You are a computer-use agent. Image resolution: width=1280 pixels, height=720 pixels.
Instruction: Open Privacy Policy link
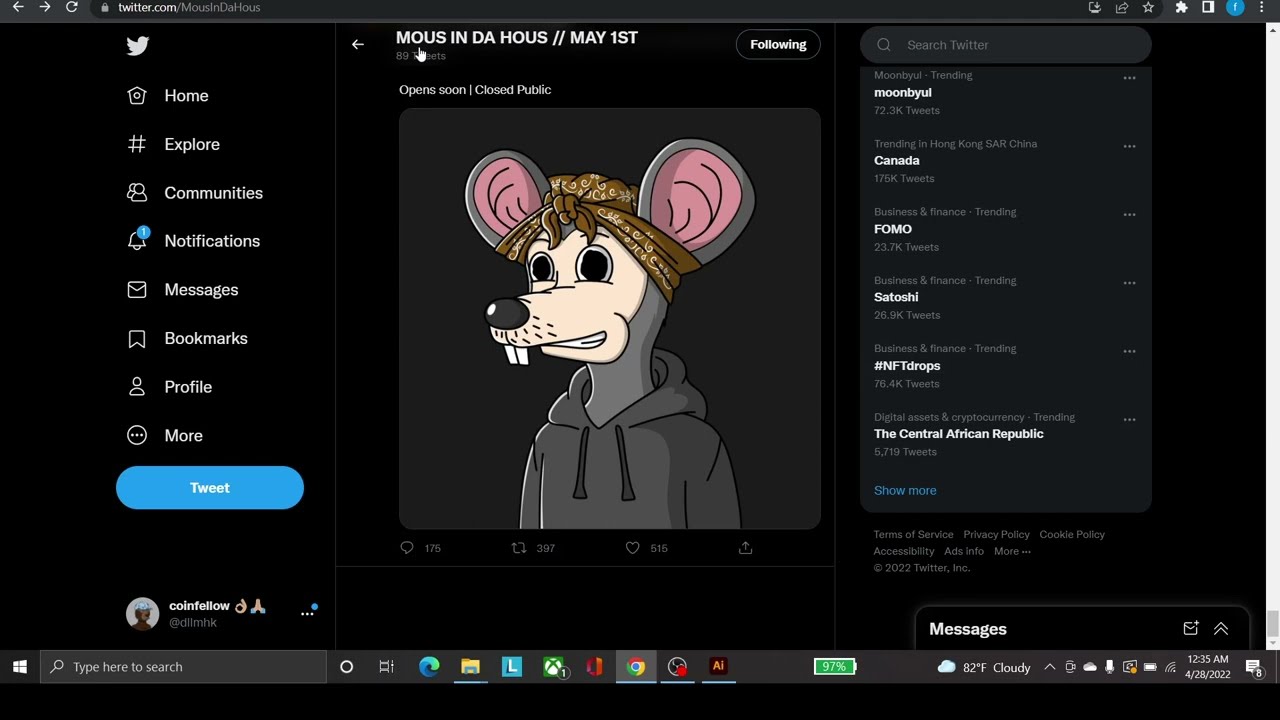pyautogui.click(x=996, y=535)
